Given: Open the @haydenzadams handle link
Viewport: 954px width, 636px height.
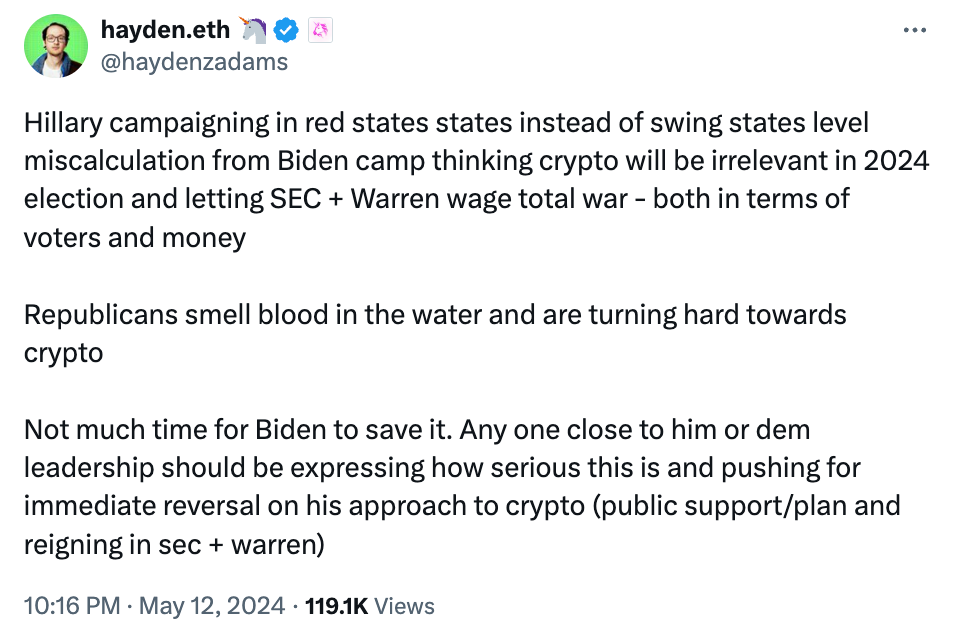Looking at the screenshot, I should point(194,62).
